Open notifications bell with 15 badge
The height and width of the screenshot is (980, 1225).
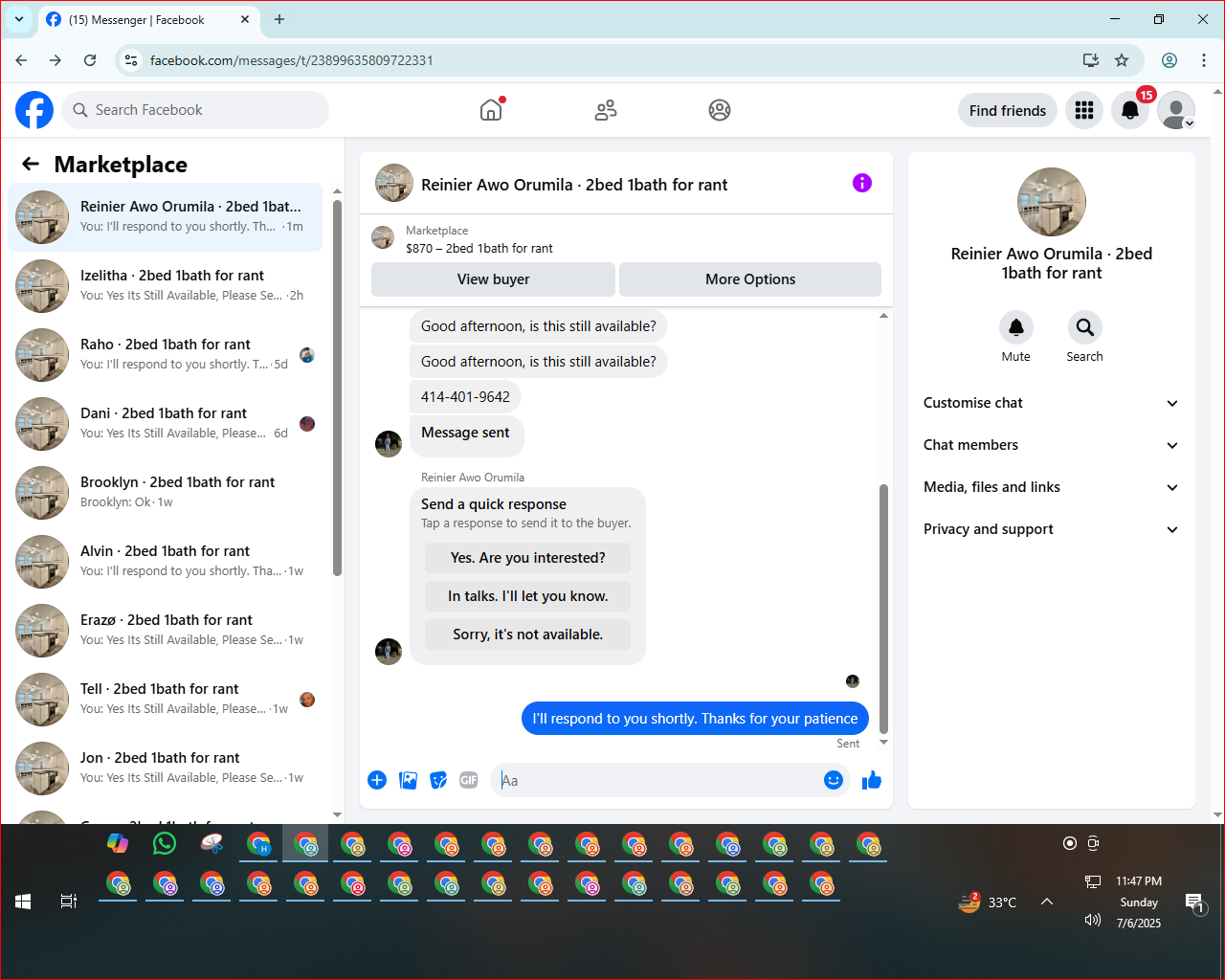tap(1130, 111)
